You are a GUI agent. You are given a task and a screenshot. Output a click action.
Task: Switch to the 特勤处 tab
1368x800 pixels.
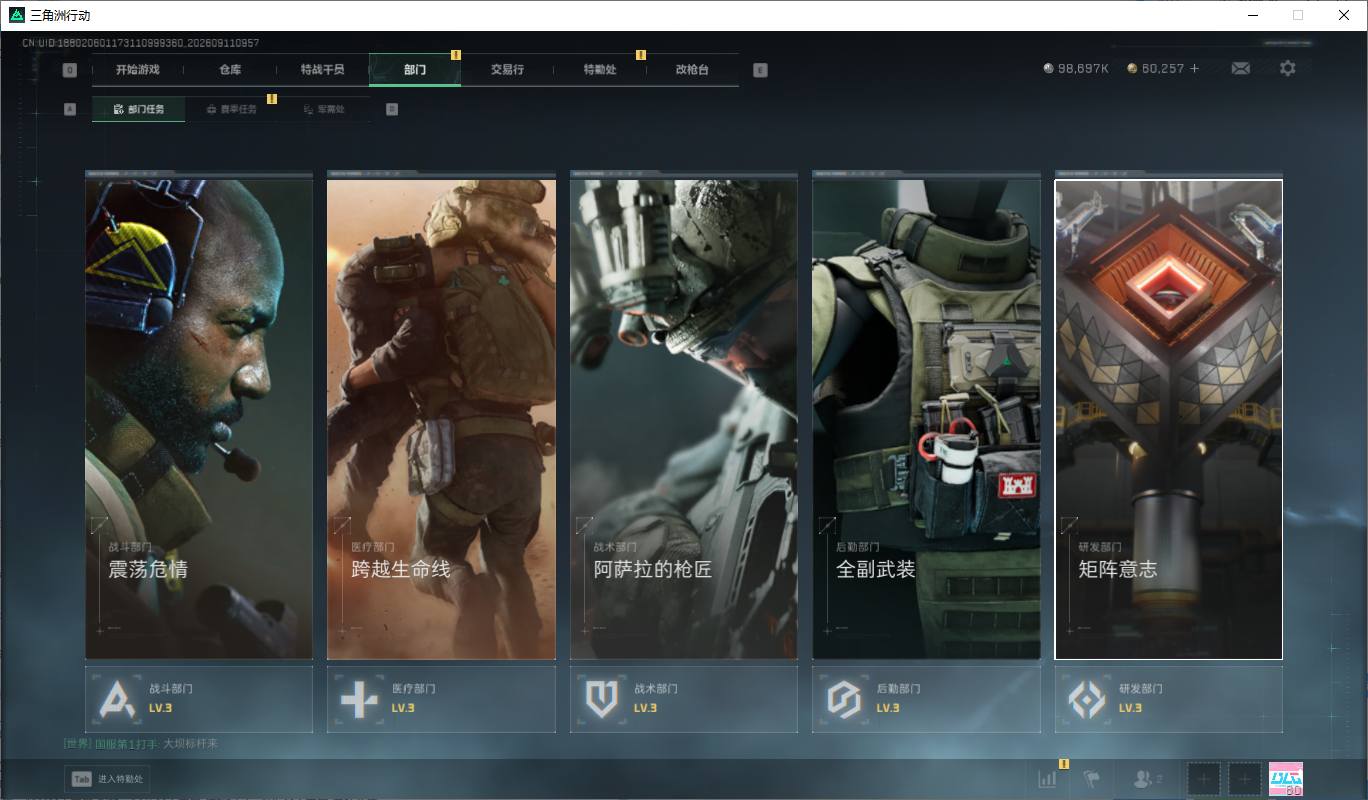tap(600, 70)
